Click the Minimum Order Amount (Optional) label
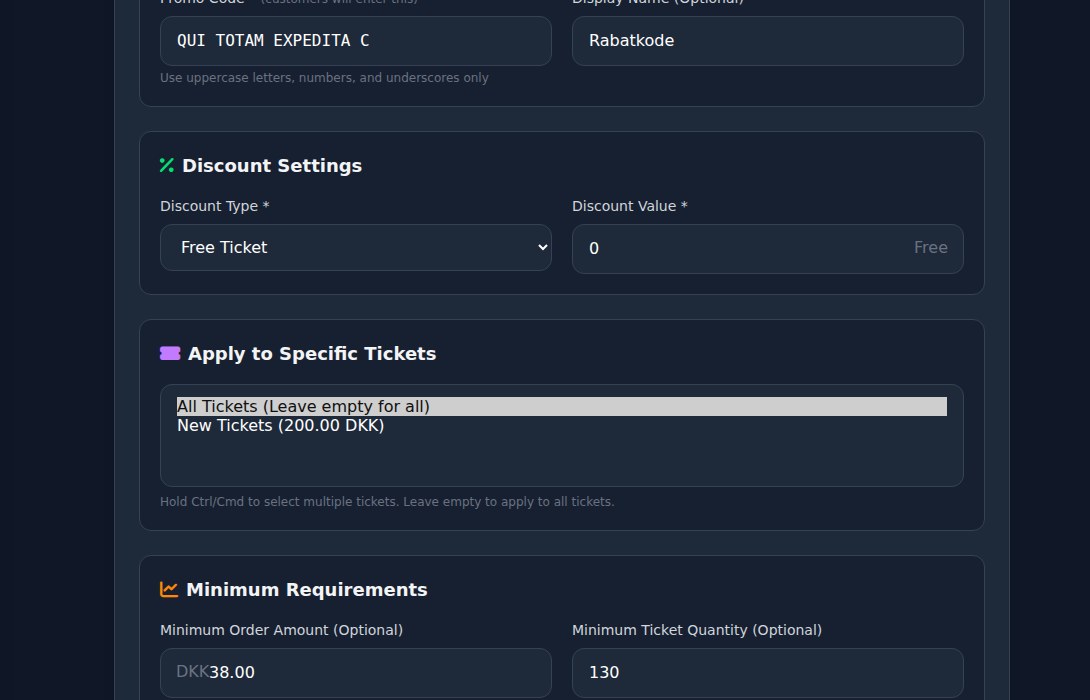The height and width of the screenshot is (700, 1090). (282, 630)
